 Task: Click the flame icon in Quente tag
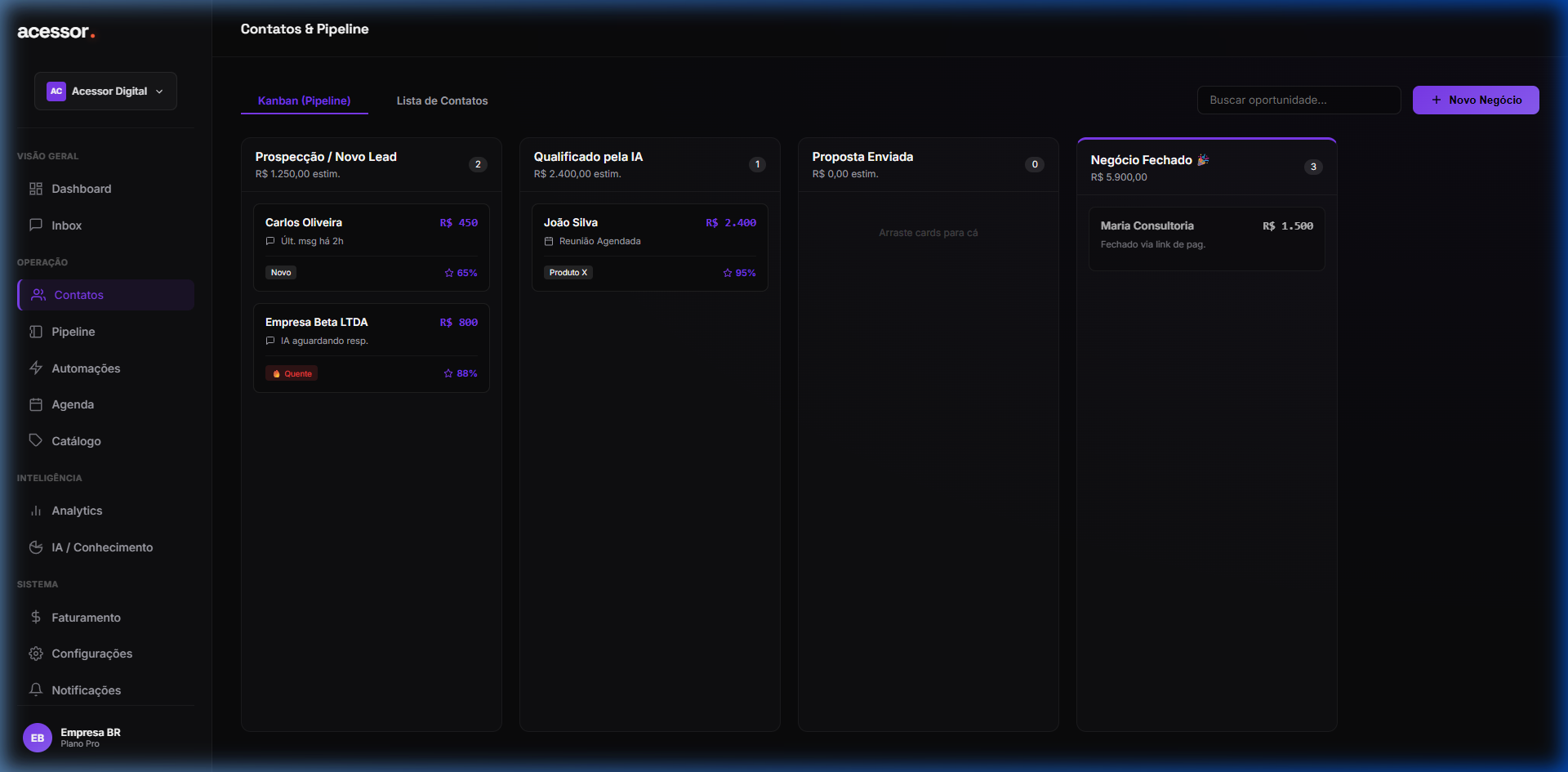pos(277,373)
